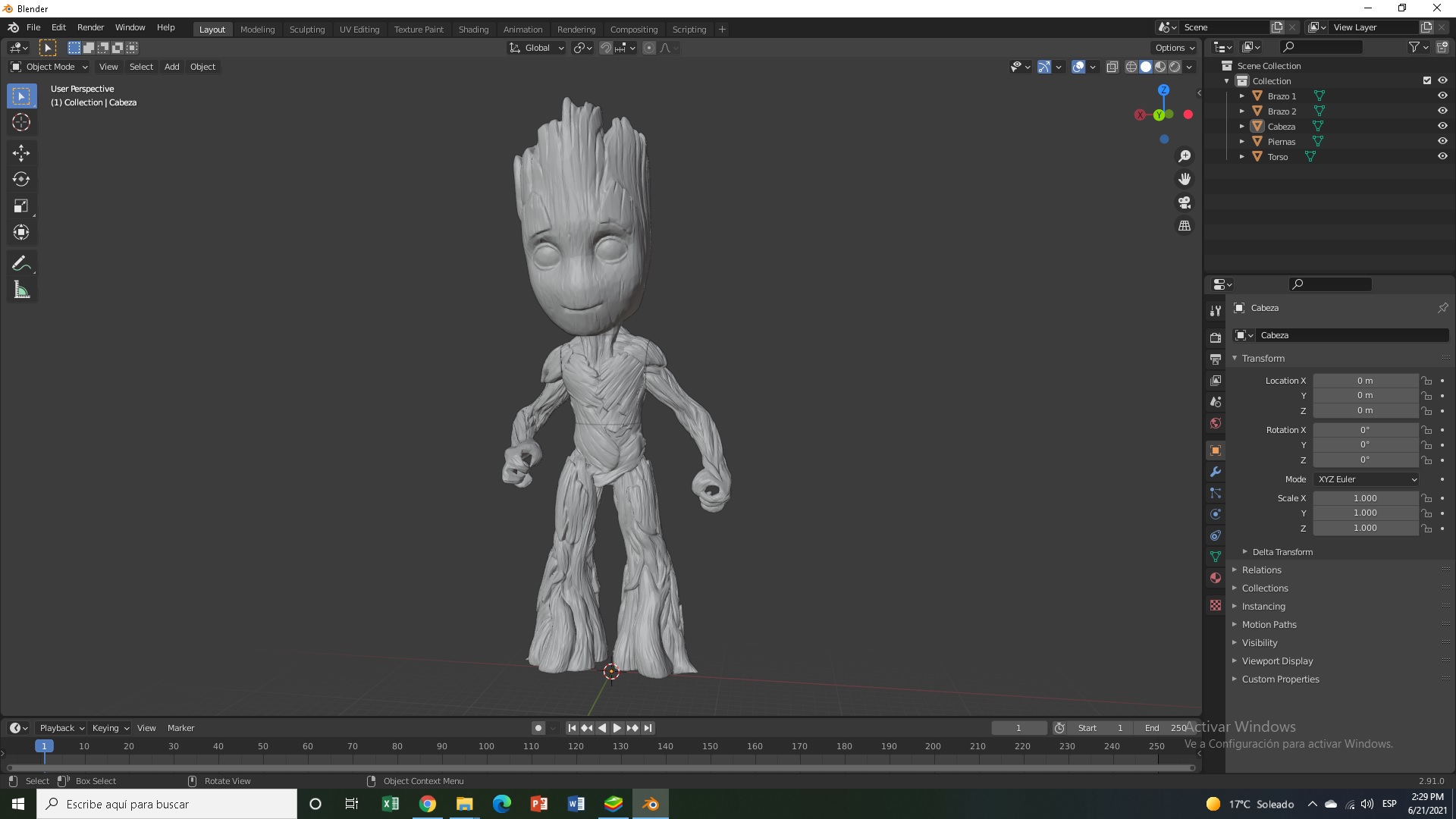Open the XYZ Euler rotation mode dropdown
Image resolution: width=1456 pixels, height=819 pixels.
coord(1367,479)
